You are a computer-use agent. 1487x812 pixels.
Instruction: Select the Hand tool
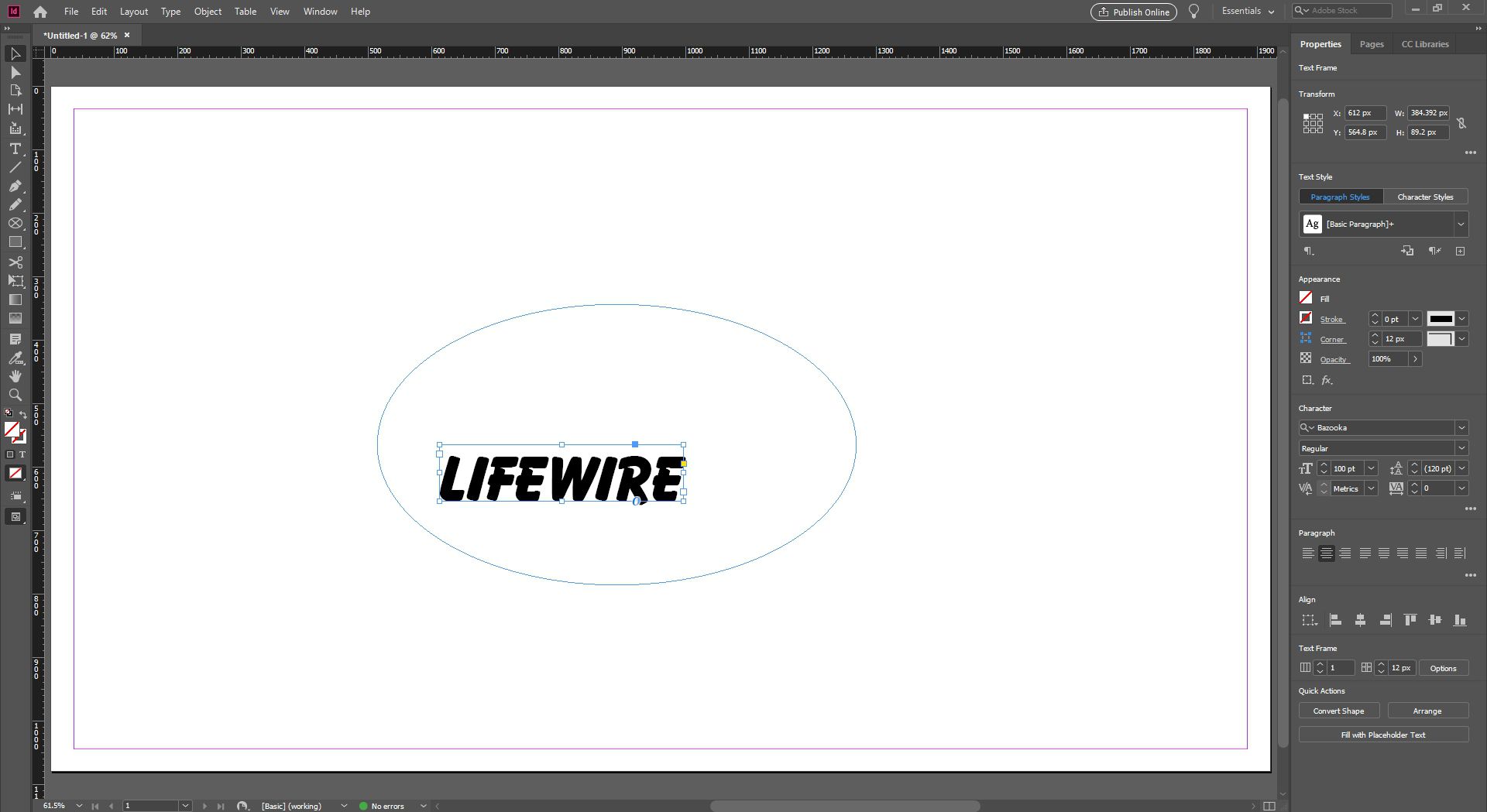tap(15, 376)
